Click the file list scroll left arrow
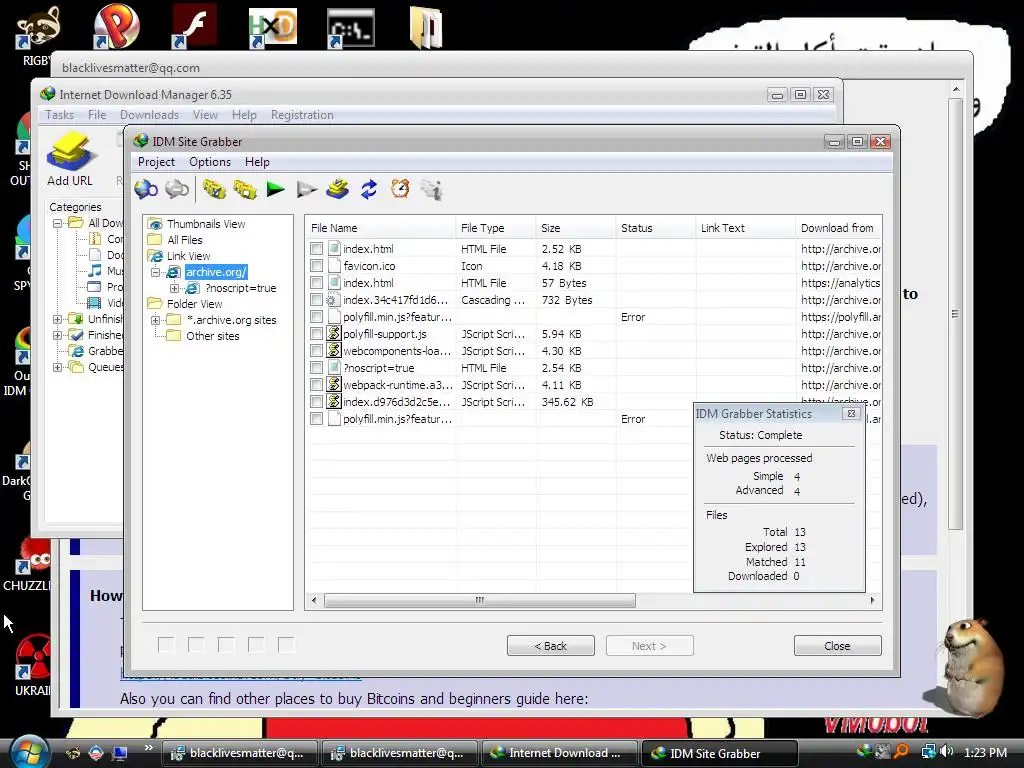The image size is (1024, 768). [314, 600]
